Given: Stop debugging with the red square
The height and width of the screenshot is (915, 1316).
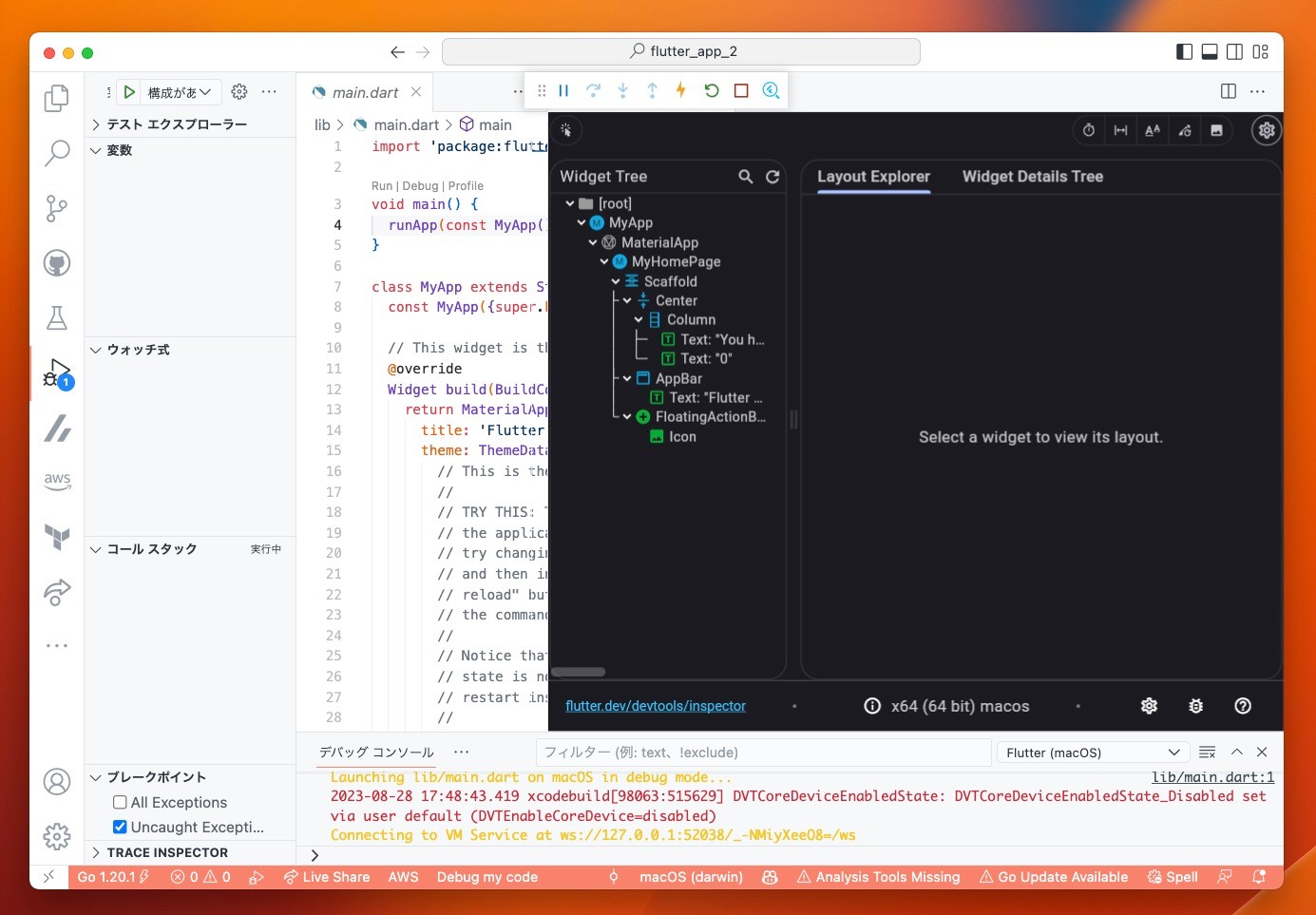Looking at the screenshot, I should pos(741,90).
